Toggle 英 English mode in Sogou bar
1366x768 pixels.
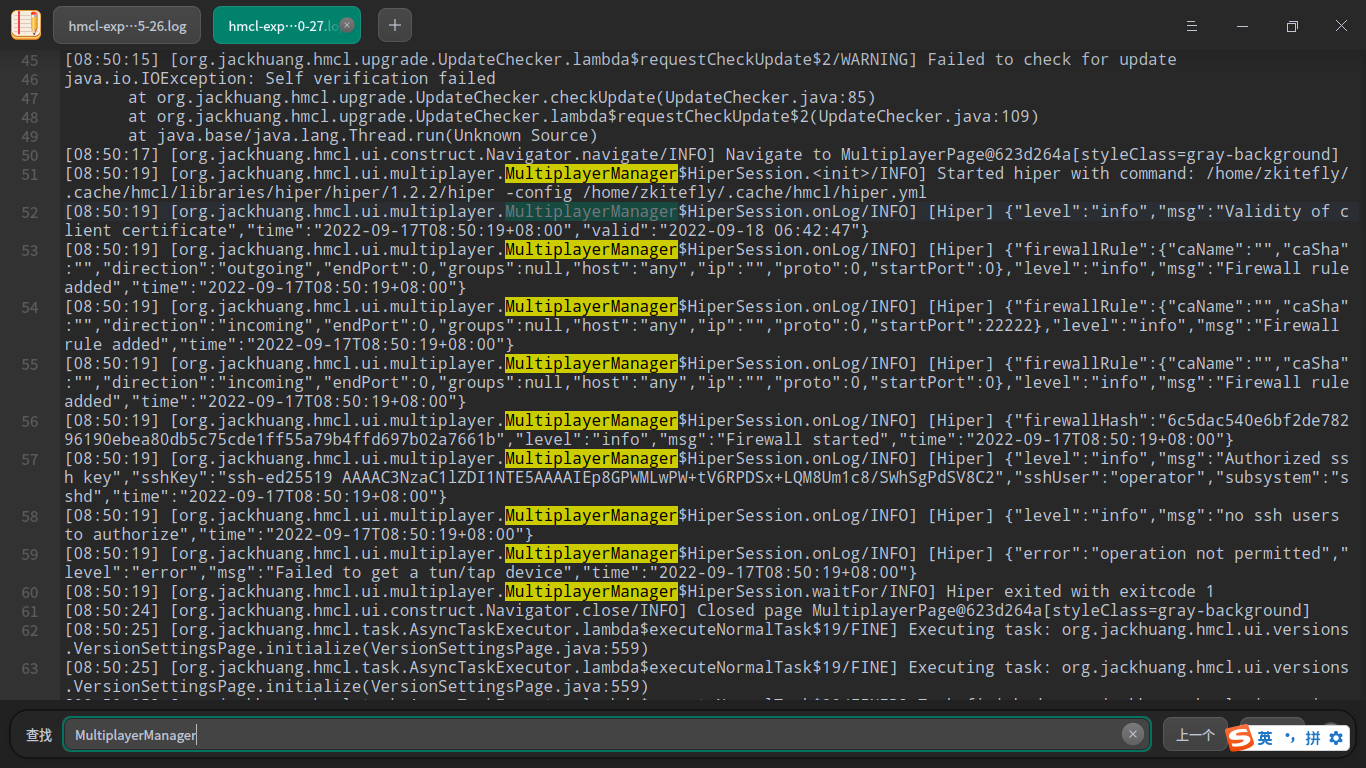pos(1265,738)
